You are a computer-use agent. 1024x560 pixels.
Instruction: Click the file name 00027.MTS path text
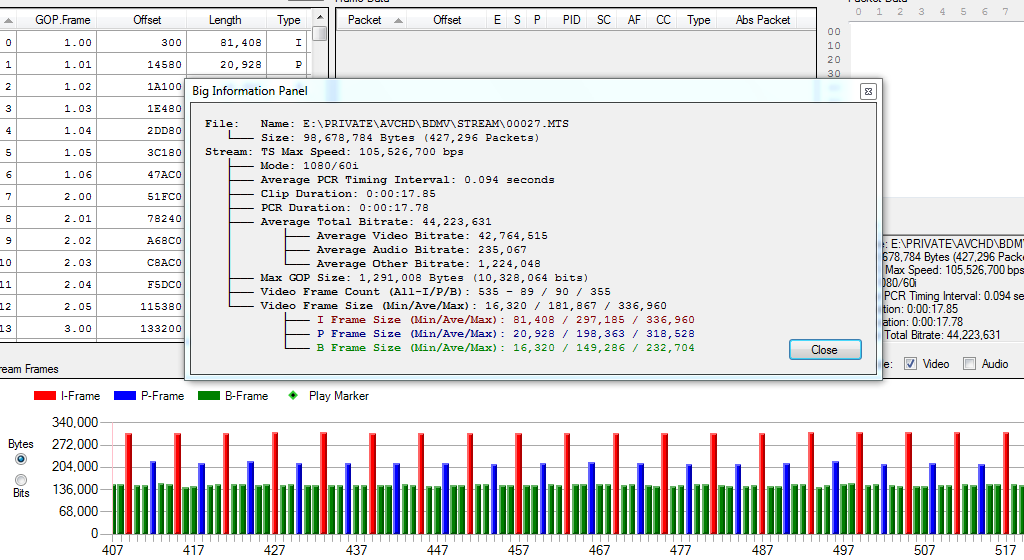coord(436,124)
